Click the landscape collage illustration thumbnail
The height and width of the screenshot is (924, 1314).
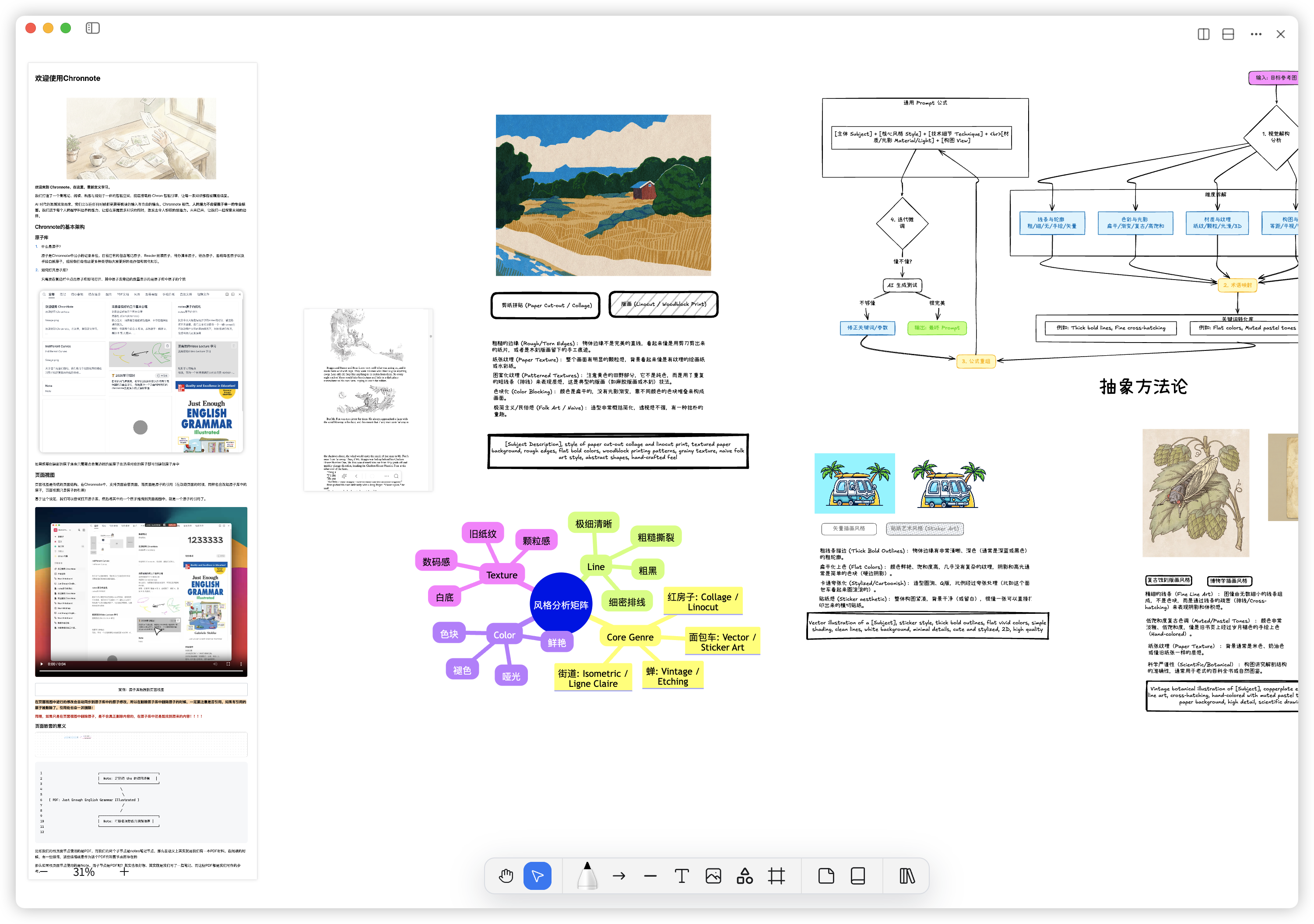[603, 195]
